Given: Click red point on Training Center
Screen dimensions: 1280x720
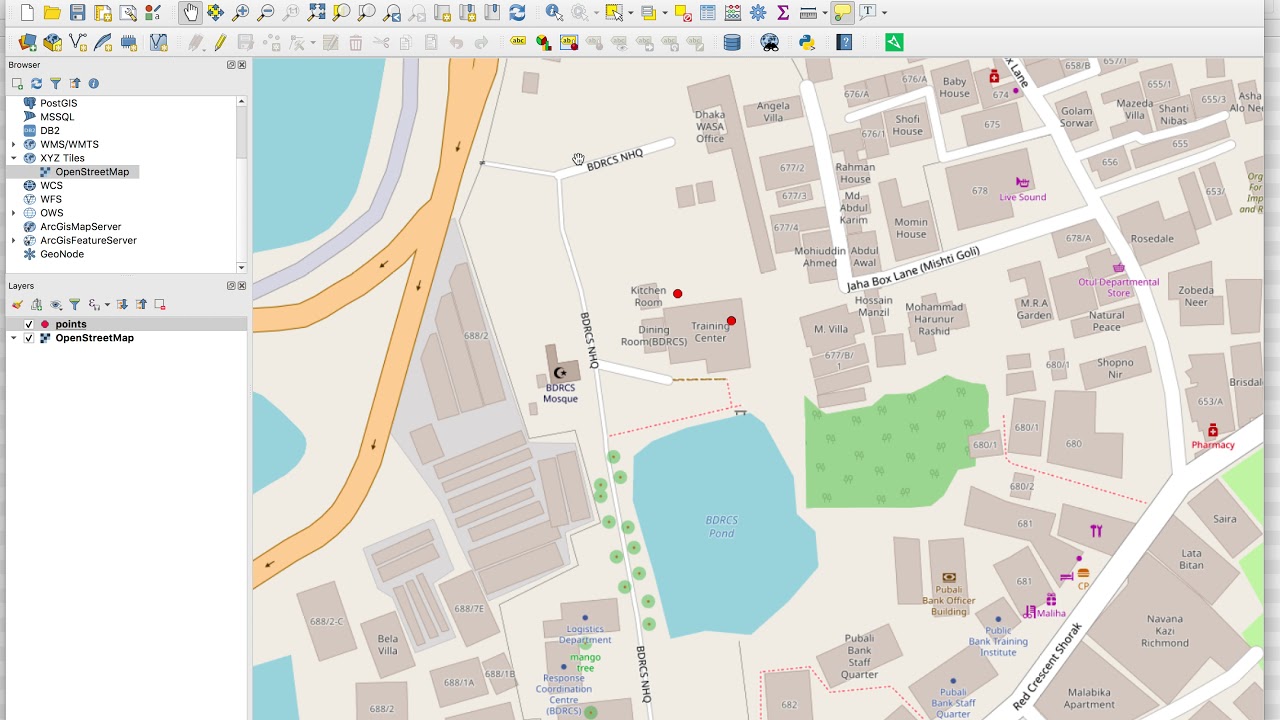Looking at the screenshot, I should pos(731,321).
